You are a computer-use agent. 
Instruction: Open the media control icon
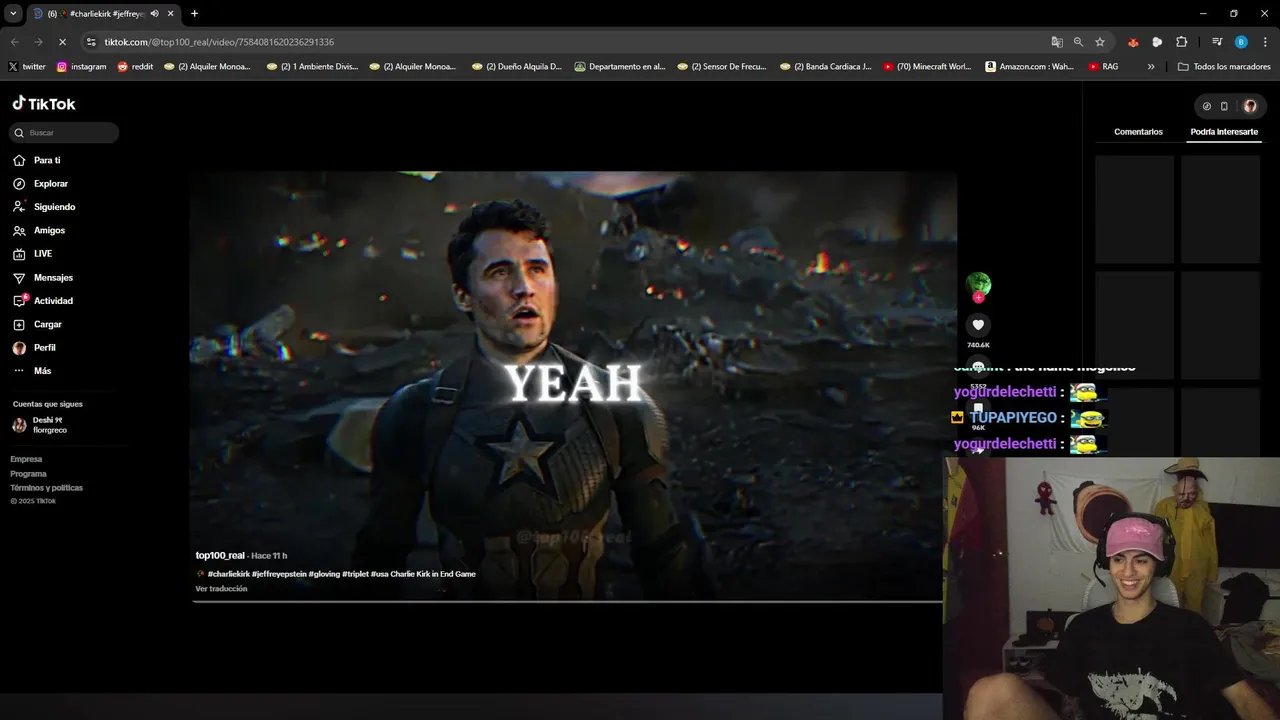[x=1217, y=42]
